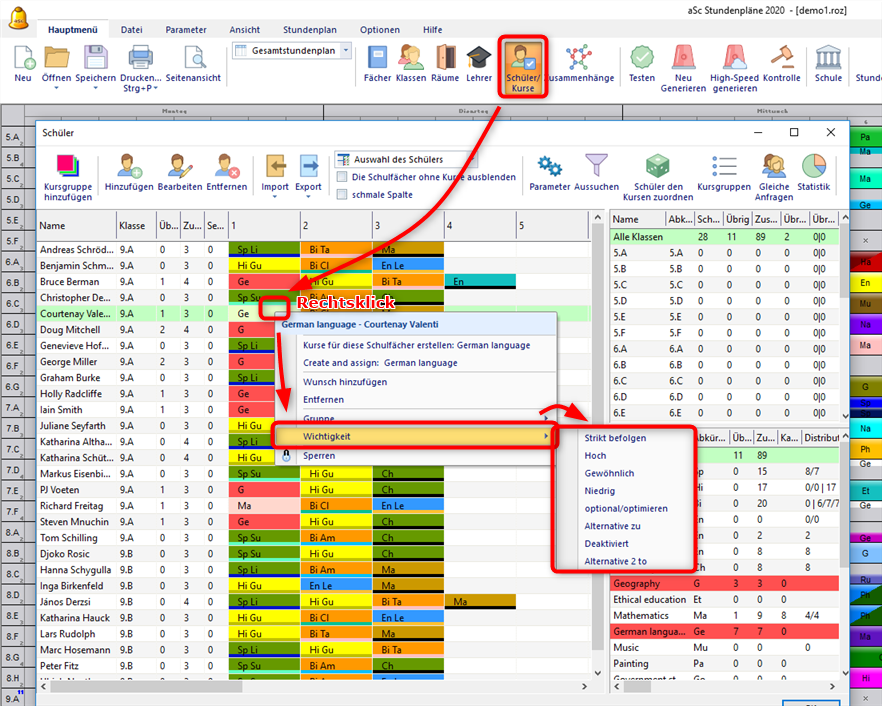Viewport: 882px width, 706px height.
Task: Select Niedrig importance option
Action: [x=600, y=491]
